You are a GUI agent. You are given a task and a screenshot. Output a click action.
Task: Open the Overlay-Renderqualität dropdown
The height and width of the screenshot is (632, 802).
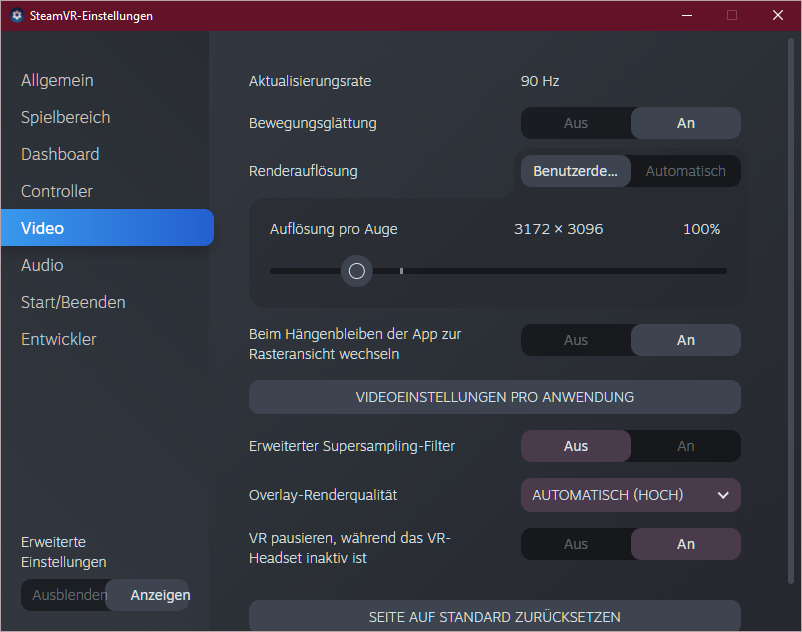[631, 495]
